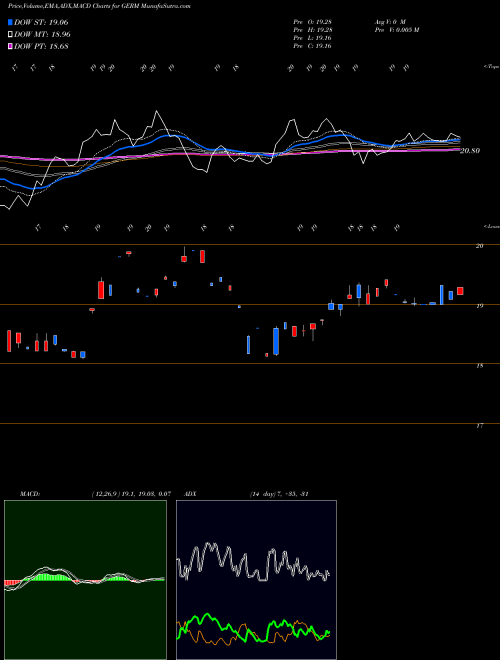Click the 'Pre V: 0.005 M' text

click(x=396, y=30)
